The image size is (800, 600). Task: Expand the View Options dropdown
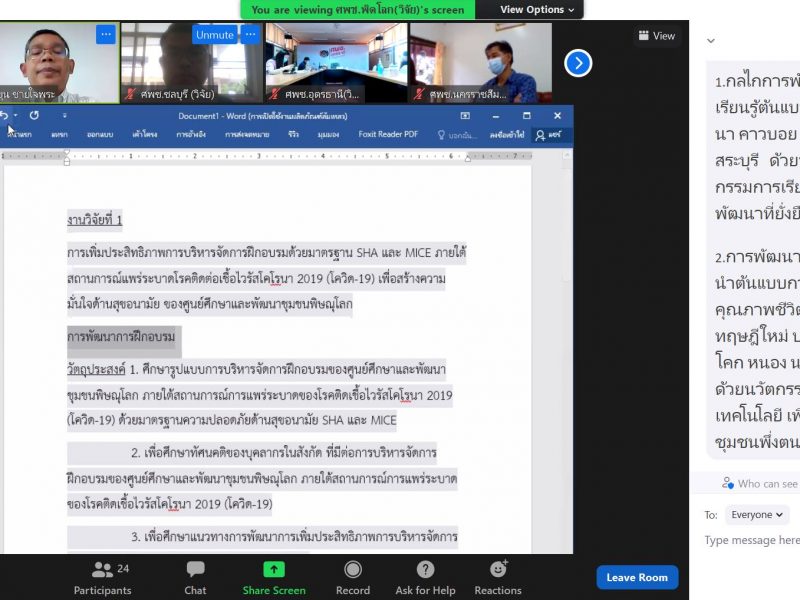tap(537, 9)
